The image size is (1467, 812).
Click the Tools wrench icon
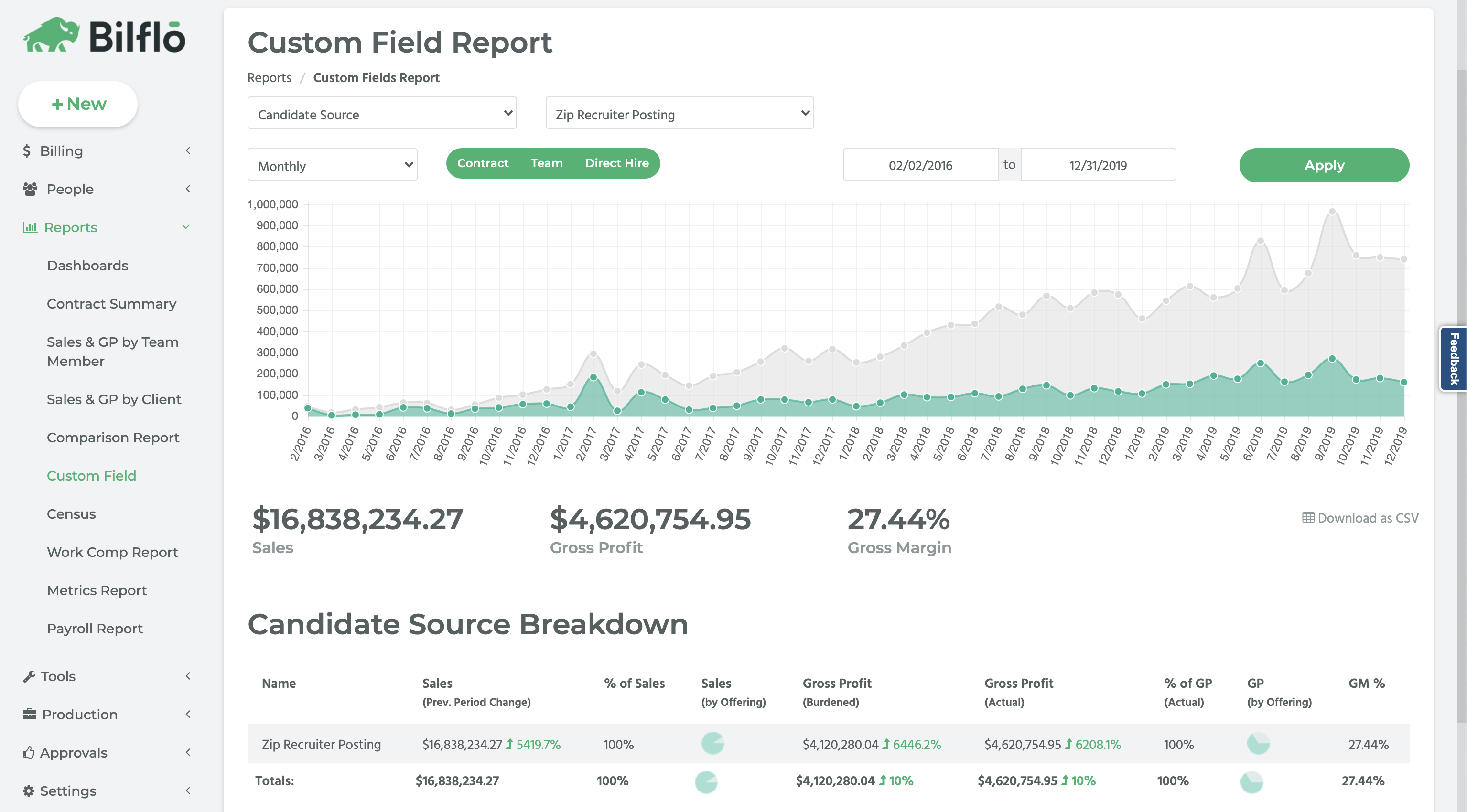pos(29,676)
